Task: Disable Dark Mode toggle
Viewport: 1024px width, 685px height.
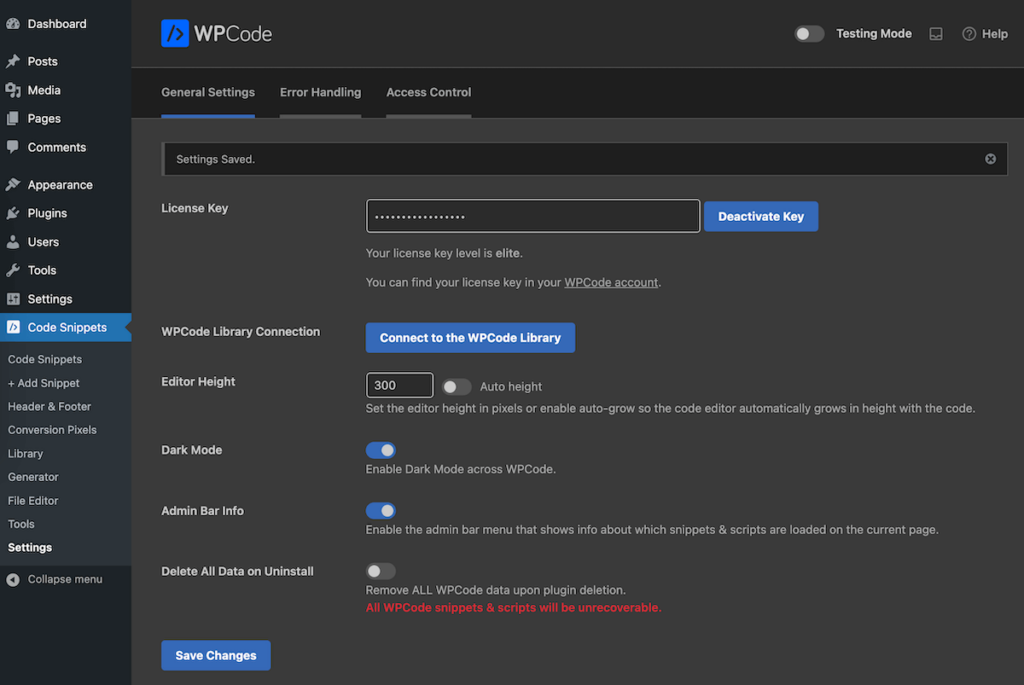Action: click(381, 450)
